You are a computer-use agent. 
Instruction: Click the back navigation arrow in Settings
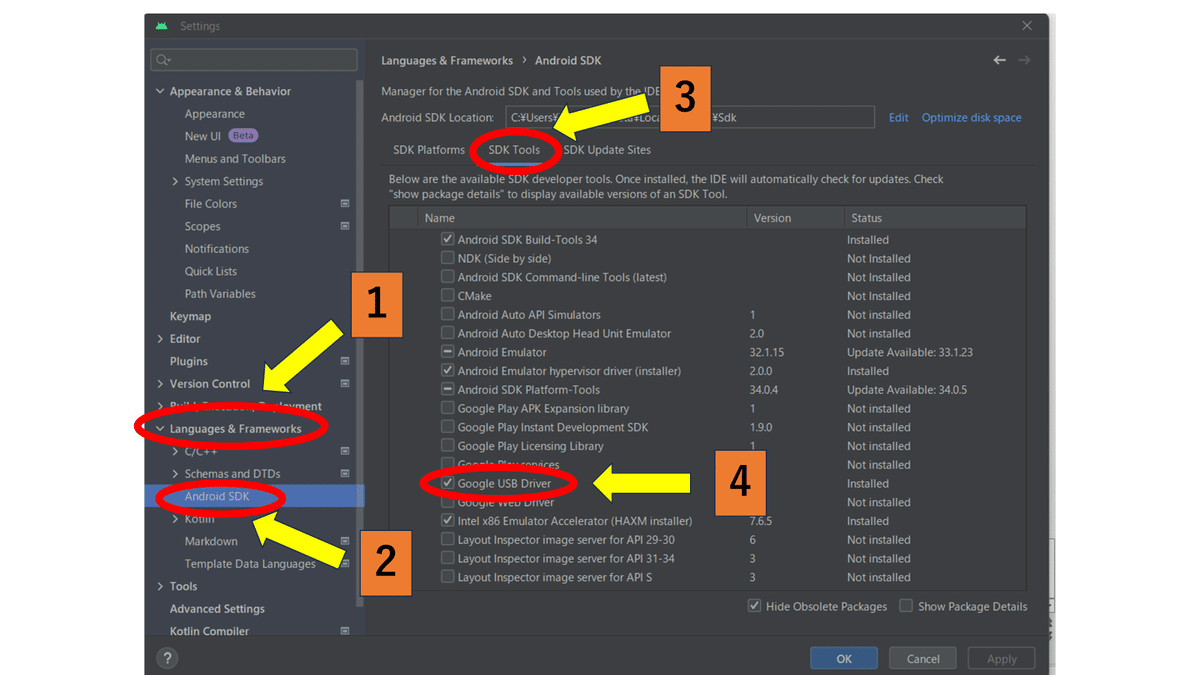pyautogui.click(x=999, y=60)
